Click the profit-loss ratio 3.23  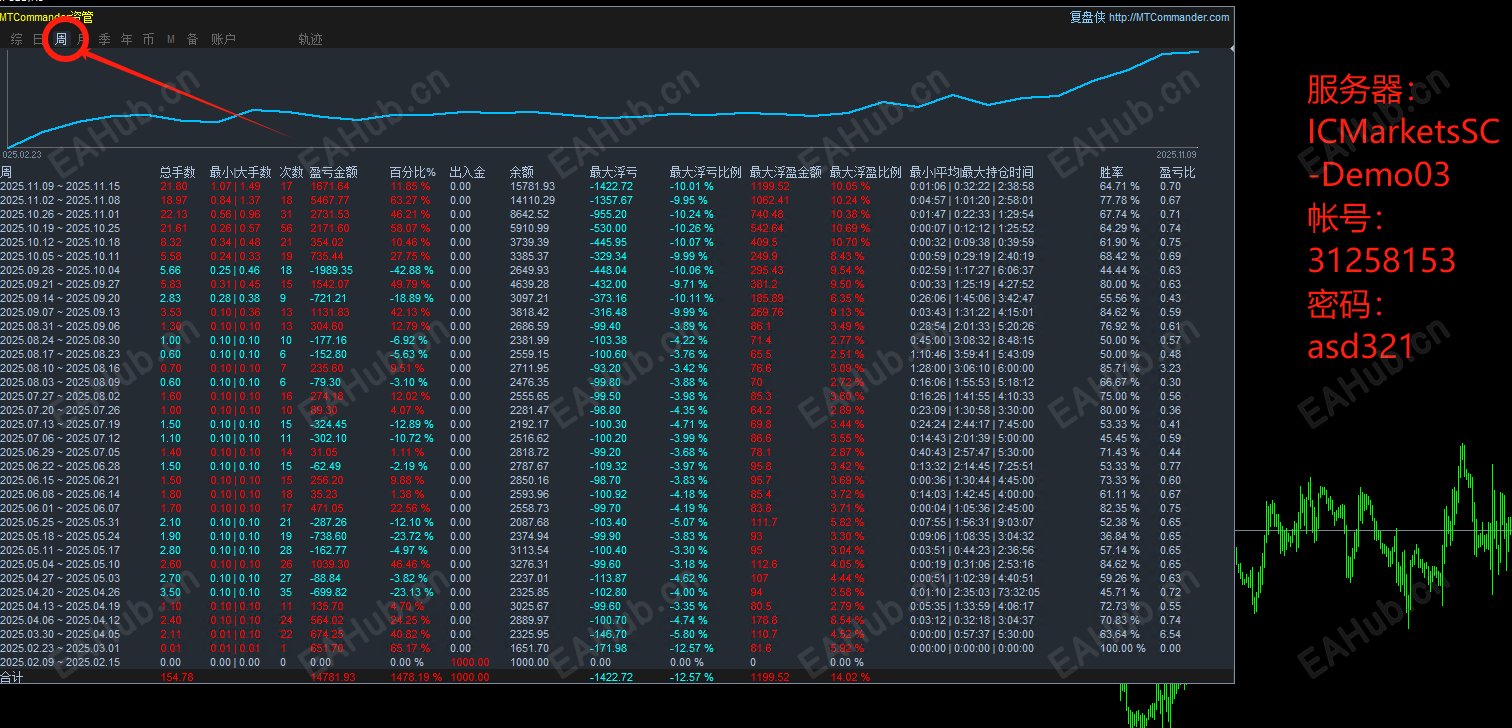1170,368
